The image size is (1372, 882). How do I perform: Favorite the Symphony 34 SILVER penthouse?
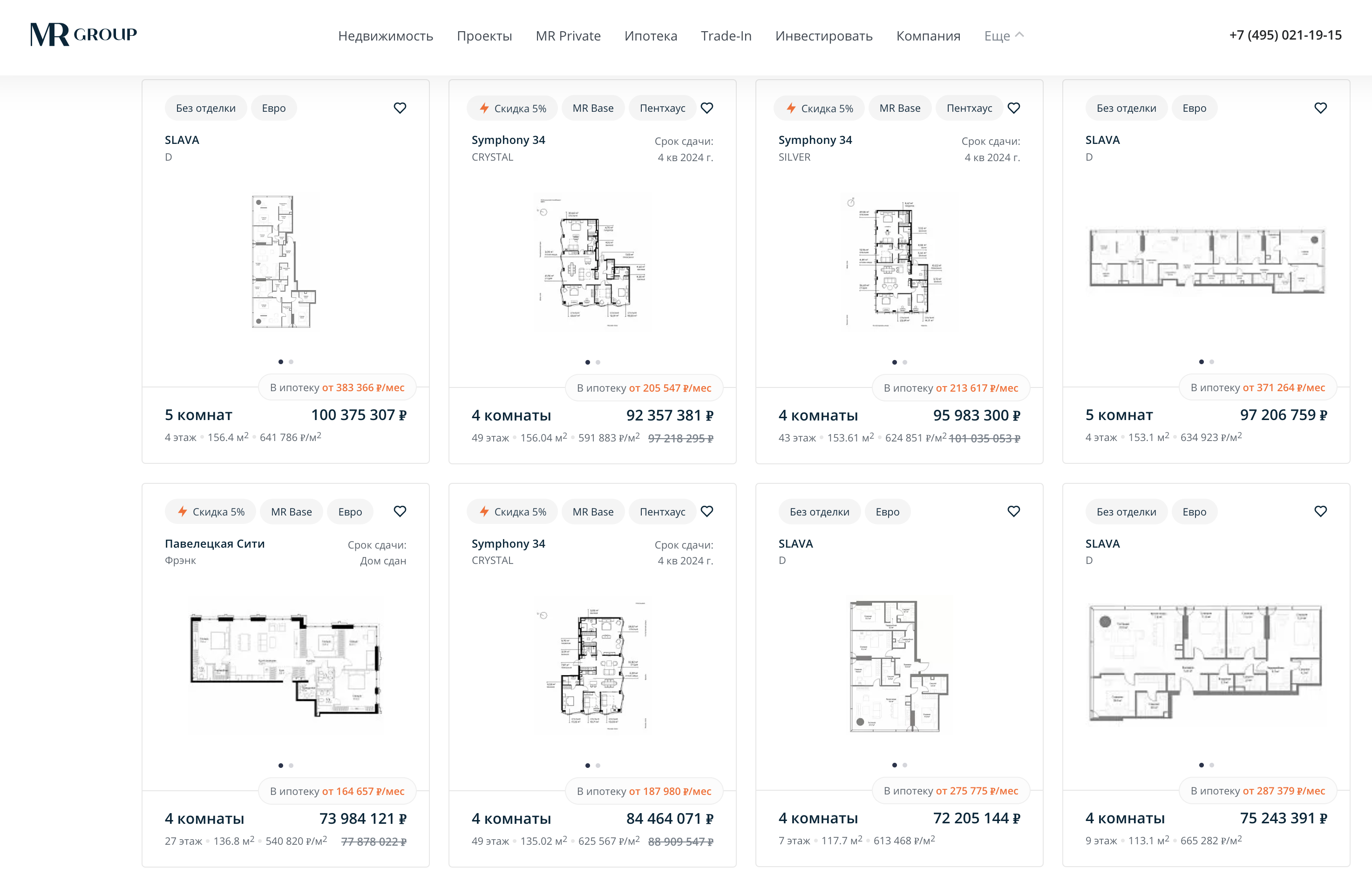[1014, 108]
